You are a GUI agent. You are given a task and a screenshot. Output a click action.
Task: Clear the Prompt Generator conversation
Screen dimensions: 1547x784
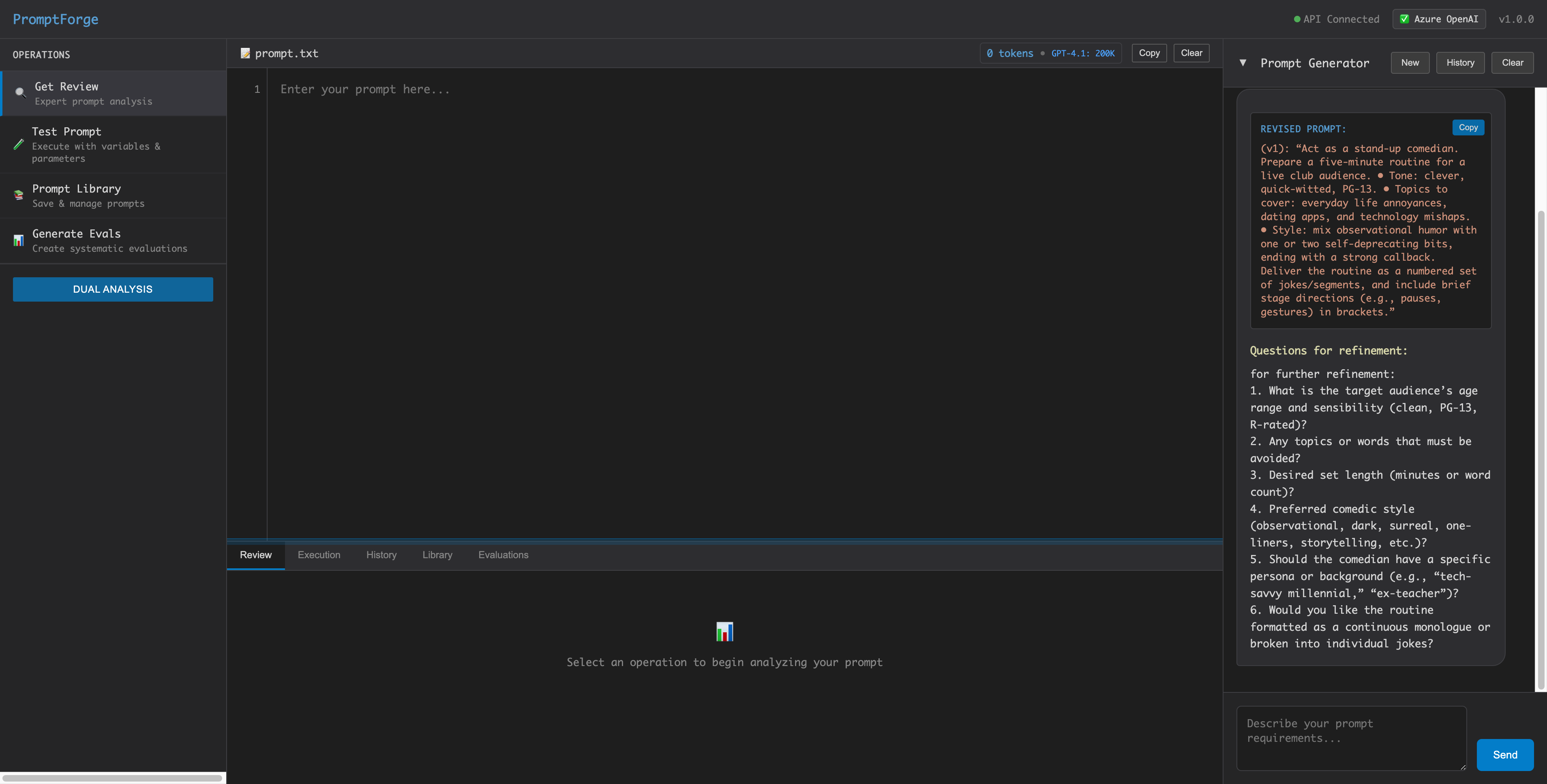[1512, 62]
